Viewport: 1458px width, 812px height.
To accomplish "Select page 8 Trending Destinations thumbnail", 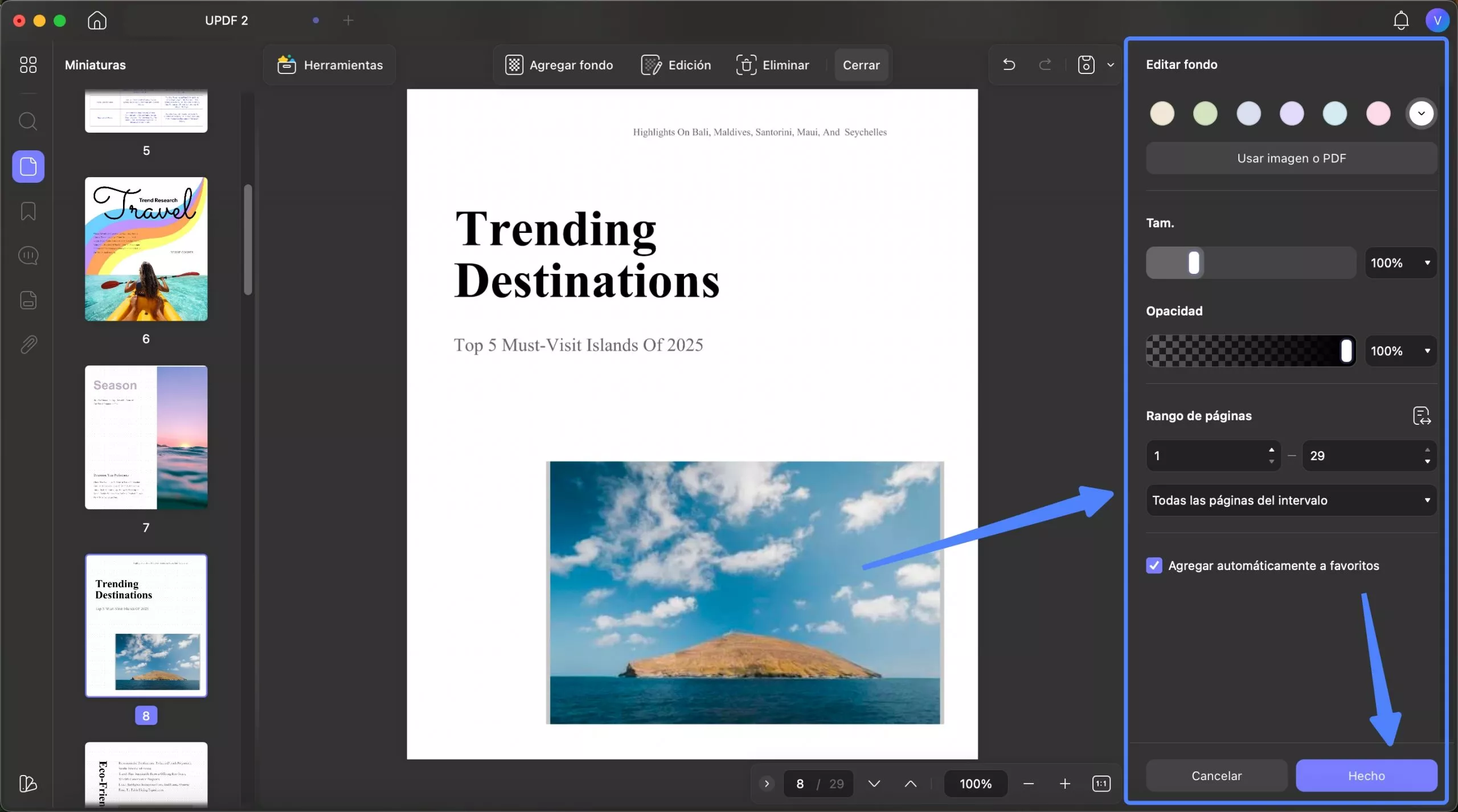I will (146, 626).
